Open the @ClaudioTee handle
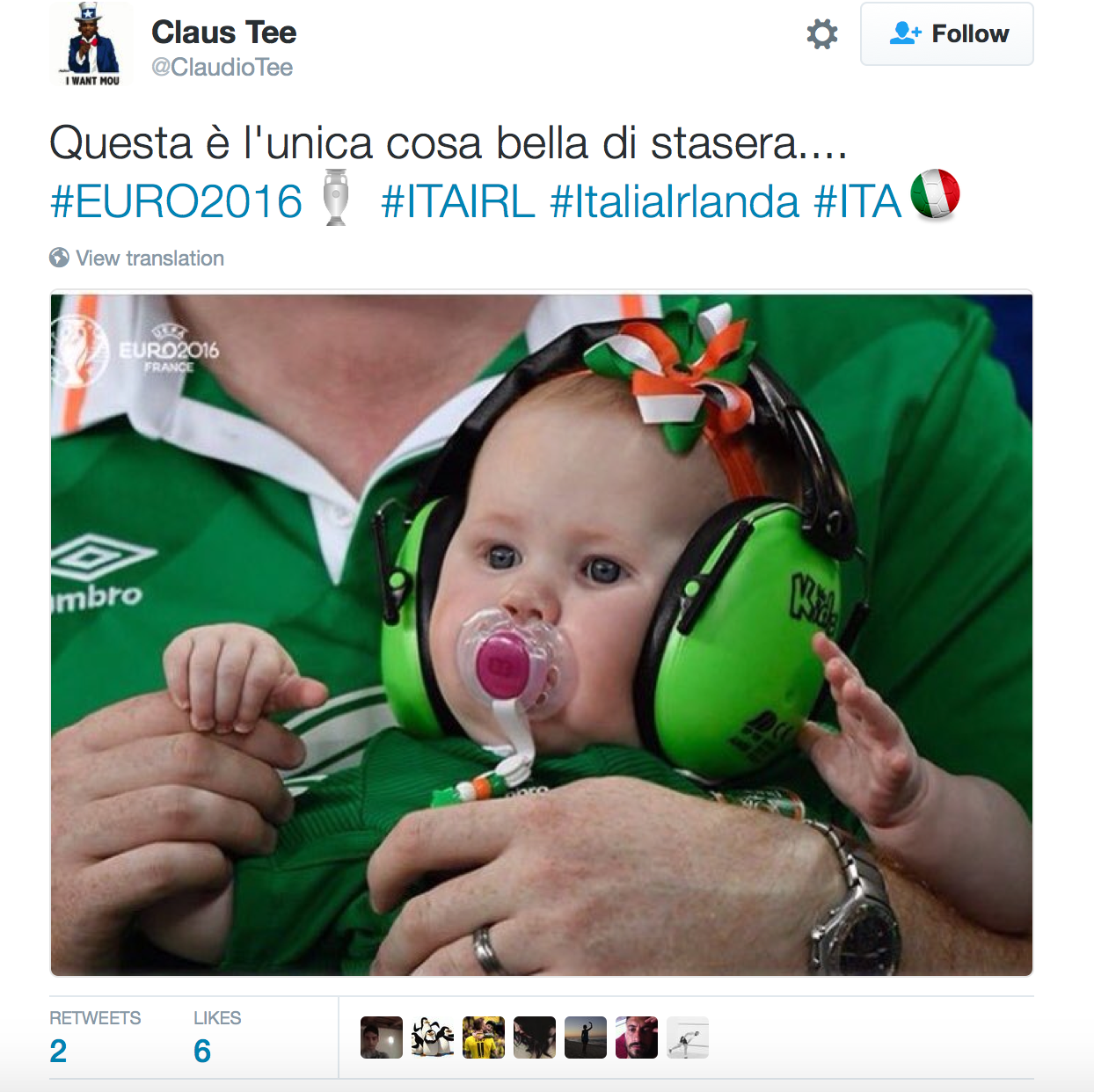The width and height of the screenshot is (1094, 1092). tap(222, 67)
